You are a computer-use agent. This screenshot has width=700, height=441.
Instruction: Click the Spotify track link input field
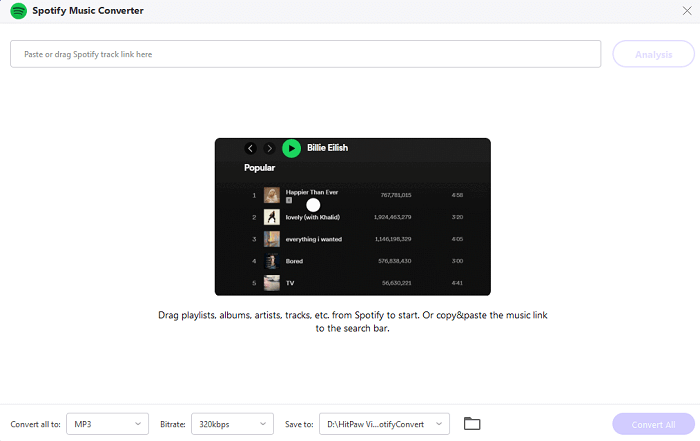pos(305,54)
